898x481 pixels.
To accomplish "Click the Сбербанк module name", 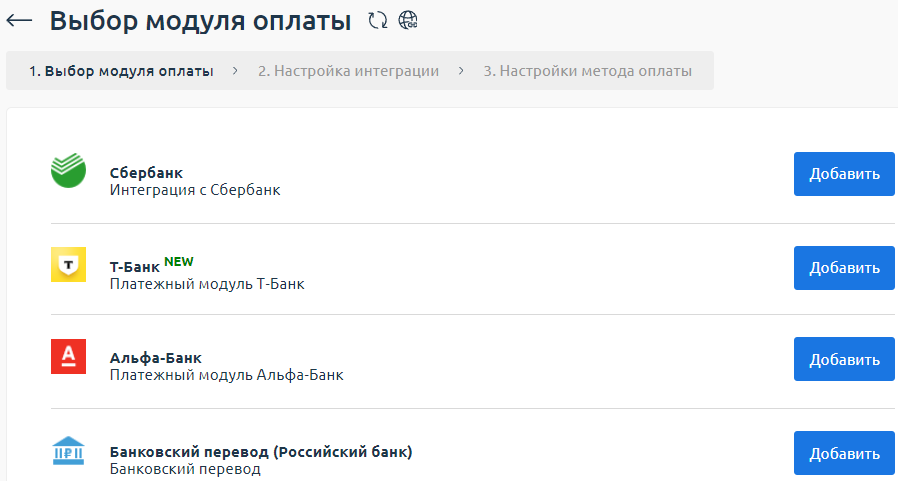I will pyautogui.click(x=146, y=172).
